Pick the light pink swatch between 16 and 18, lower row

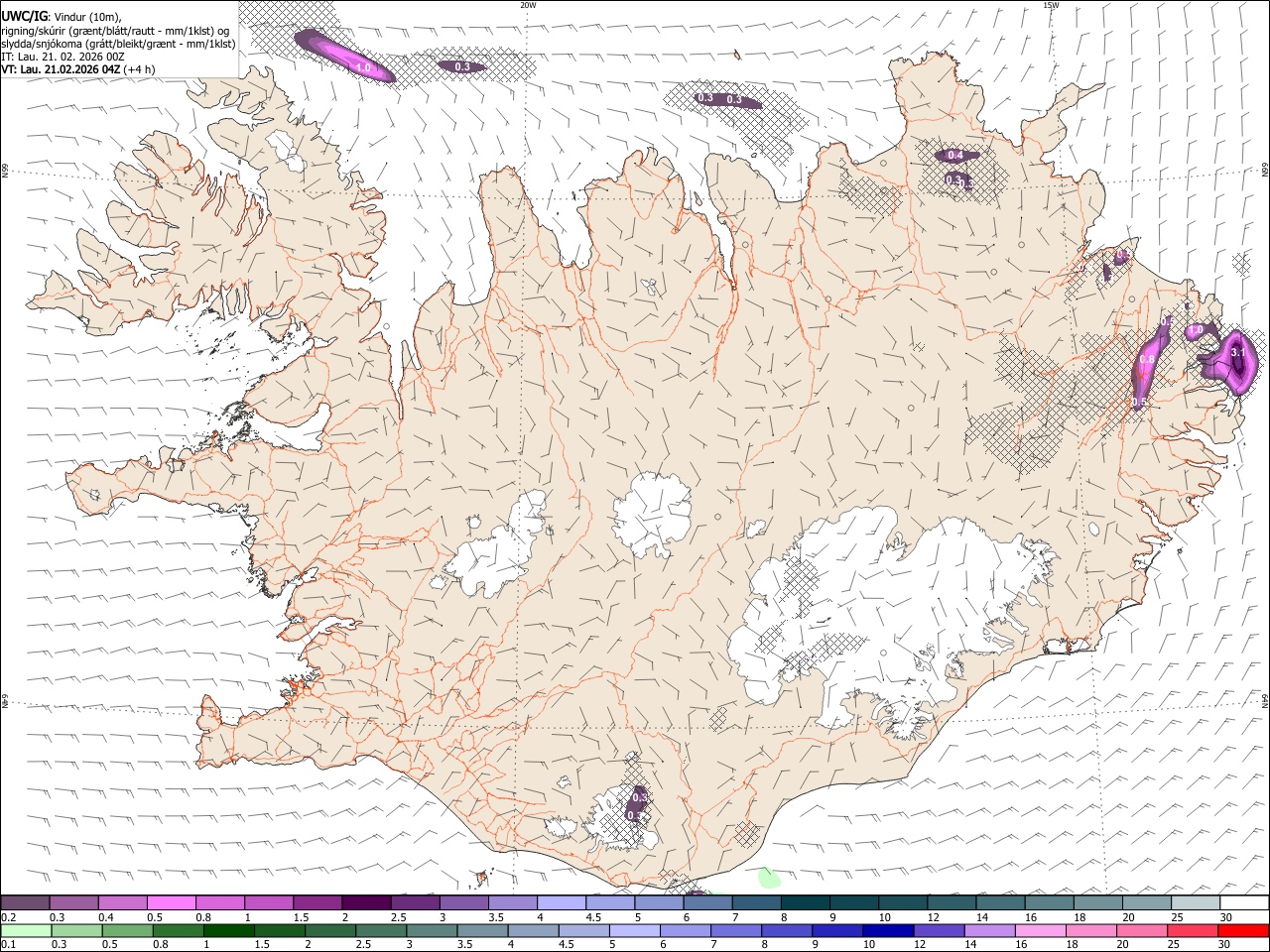[x=1040, y=930]
